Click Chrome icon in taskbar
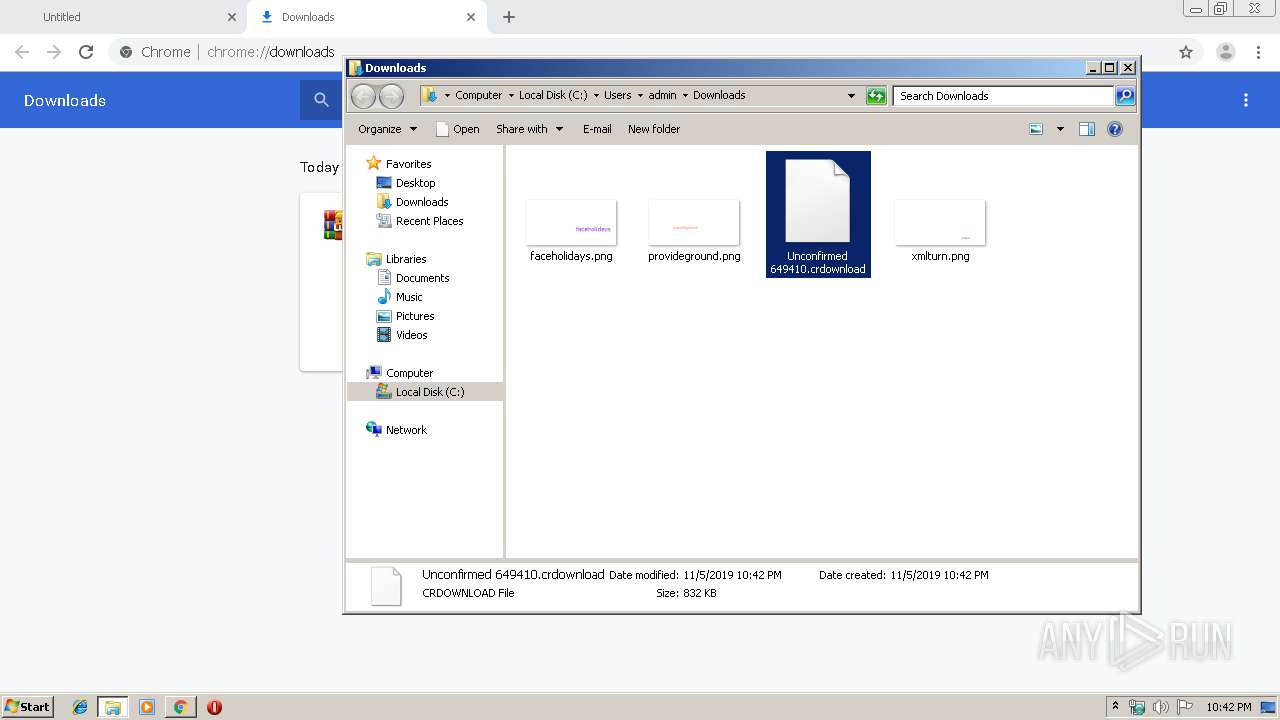 click(180, 707)
